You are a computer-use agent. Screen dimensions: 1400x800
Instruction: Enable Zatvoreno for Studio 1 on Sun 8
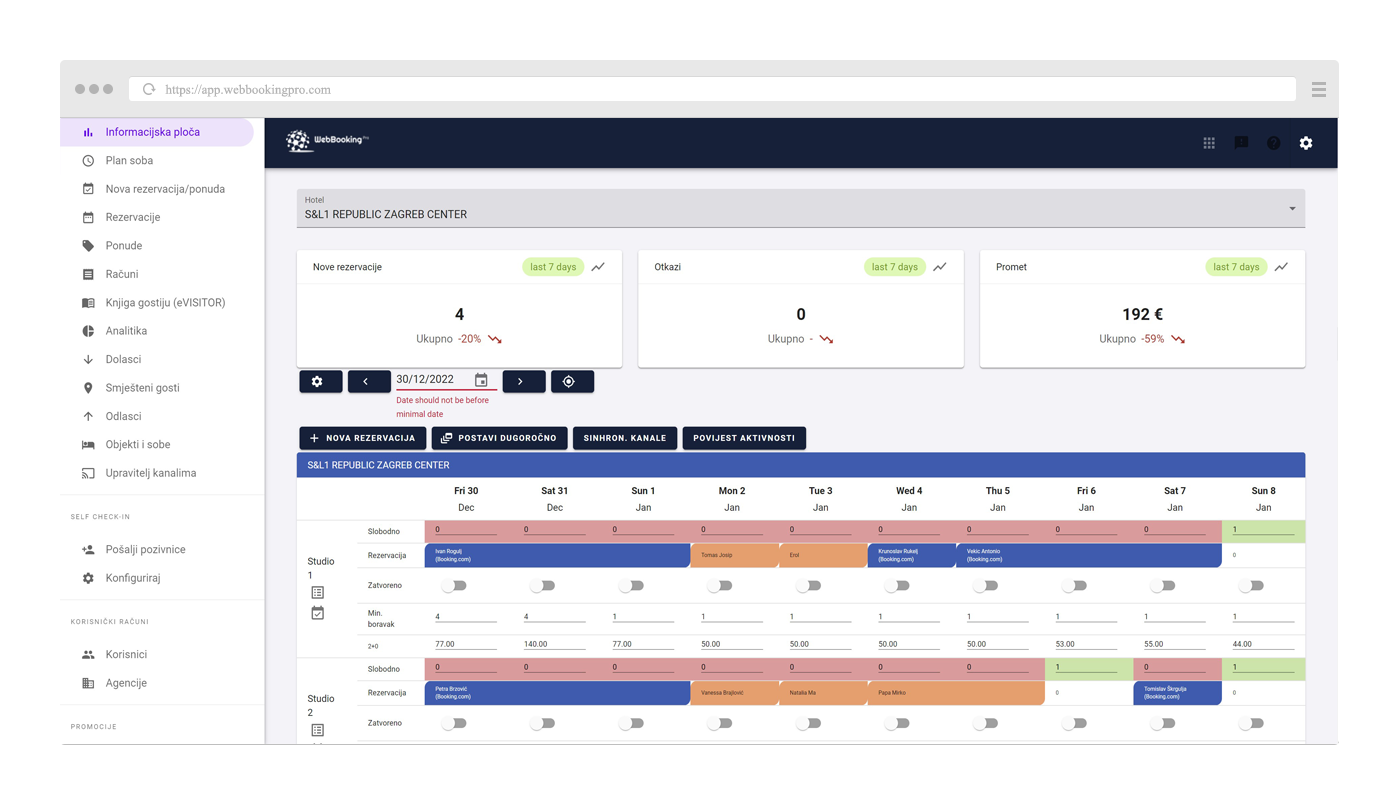tap(1250, 586)
